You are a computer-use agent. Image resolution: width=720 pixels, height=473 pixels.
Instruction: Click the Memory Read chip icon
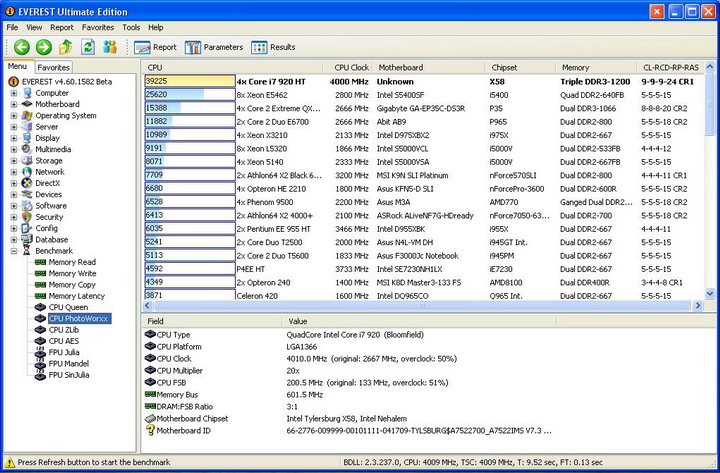pos(40,262)
